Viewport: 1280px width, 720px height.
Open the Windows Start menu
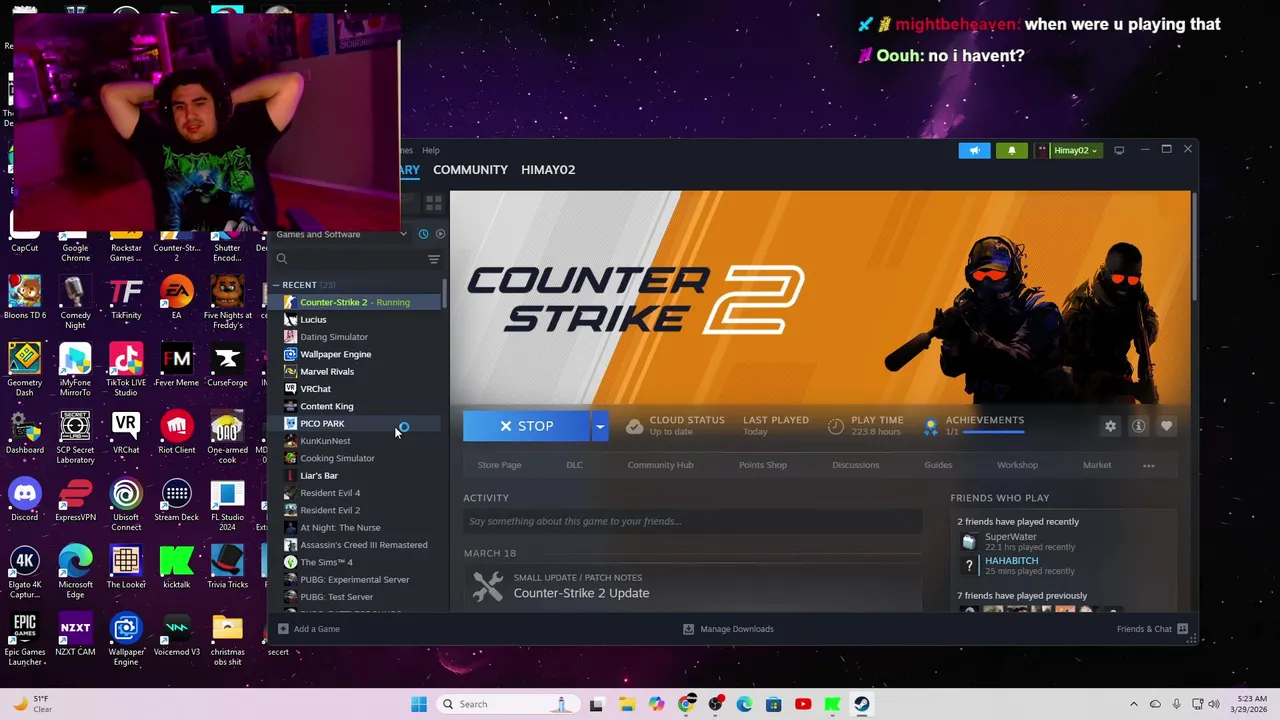click(419, 704)
